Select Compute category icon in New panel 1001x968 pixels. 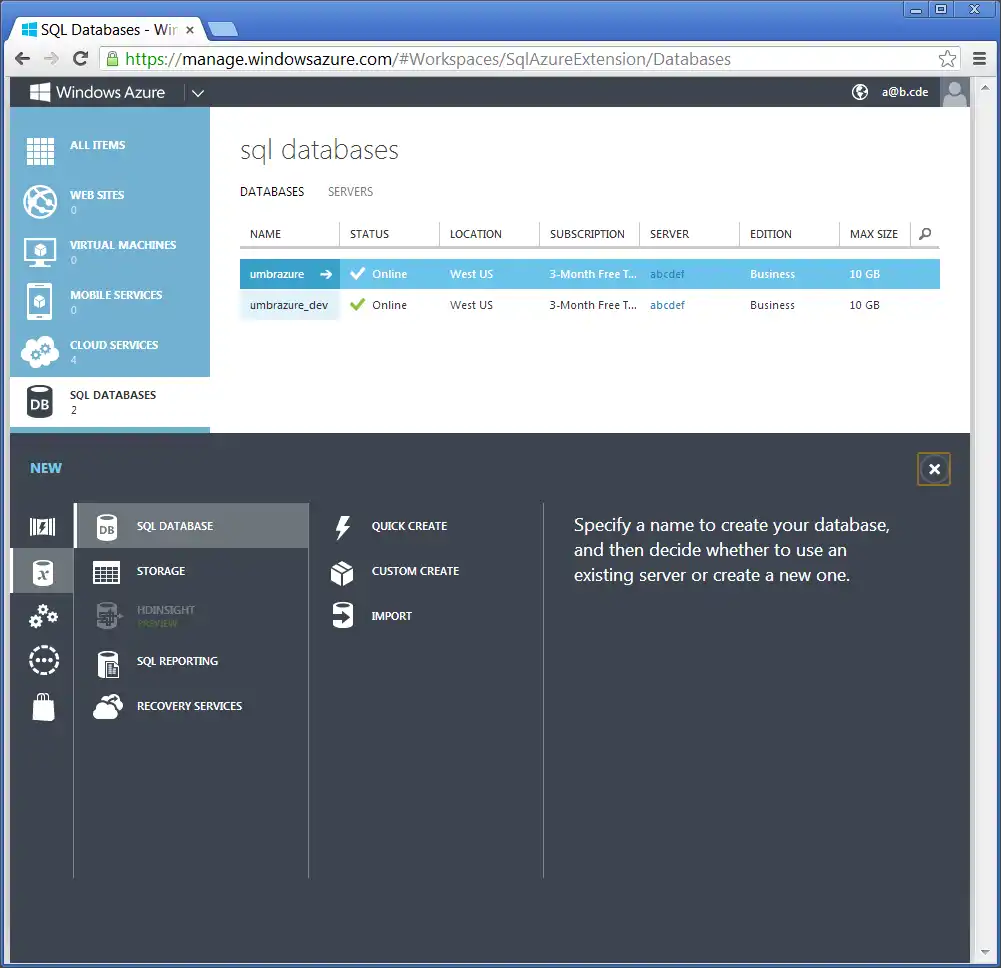pos(43,527)
